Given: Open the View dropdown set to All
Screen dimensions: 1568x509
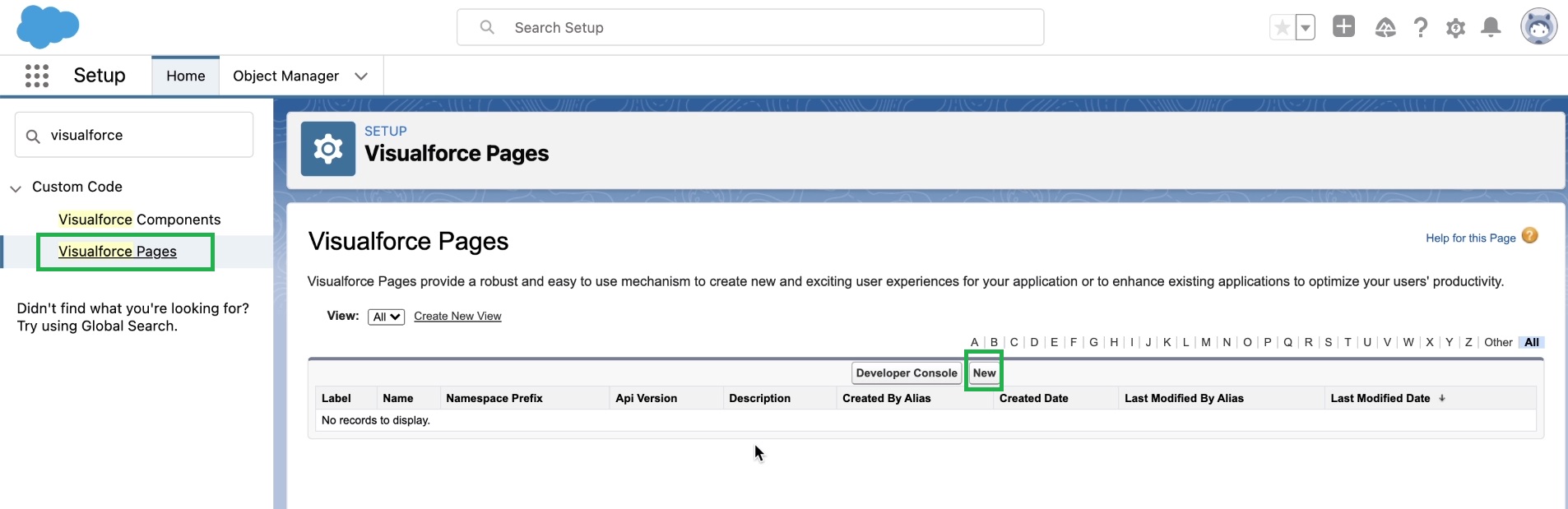Looking at the screenshot, I should click(x=386, y=317).
